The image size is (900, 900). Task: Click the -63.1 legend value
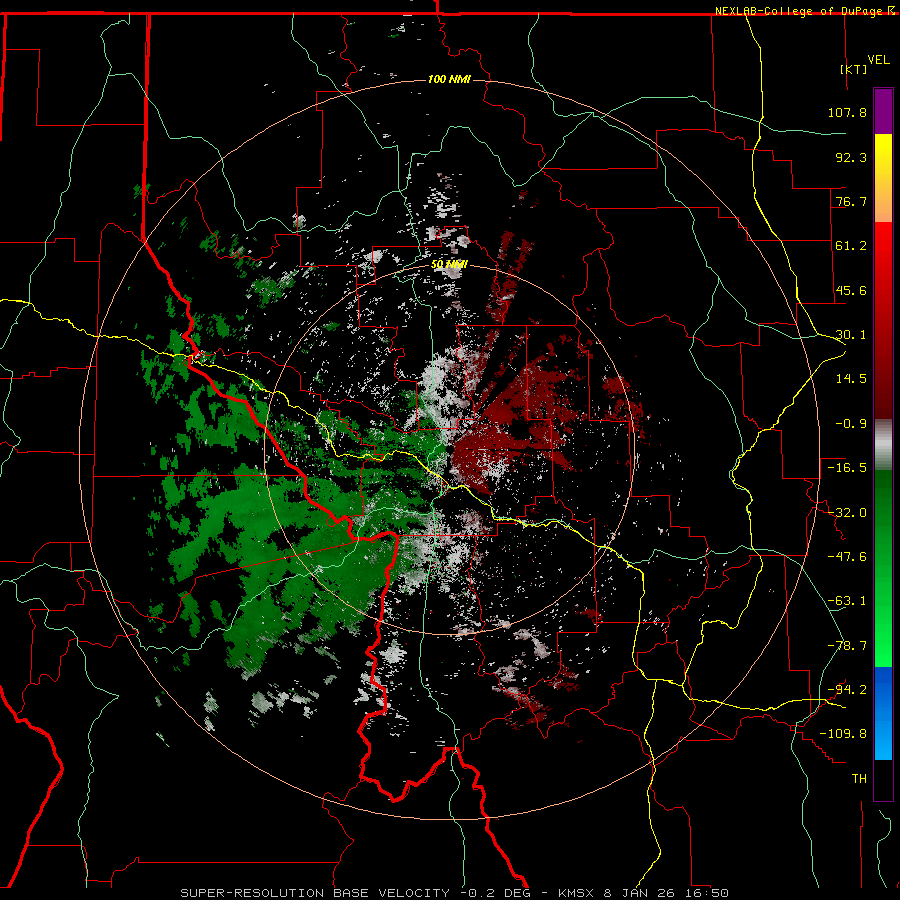847,601
